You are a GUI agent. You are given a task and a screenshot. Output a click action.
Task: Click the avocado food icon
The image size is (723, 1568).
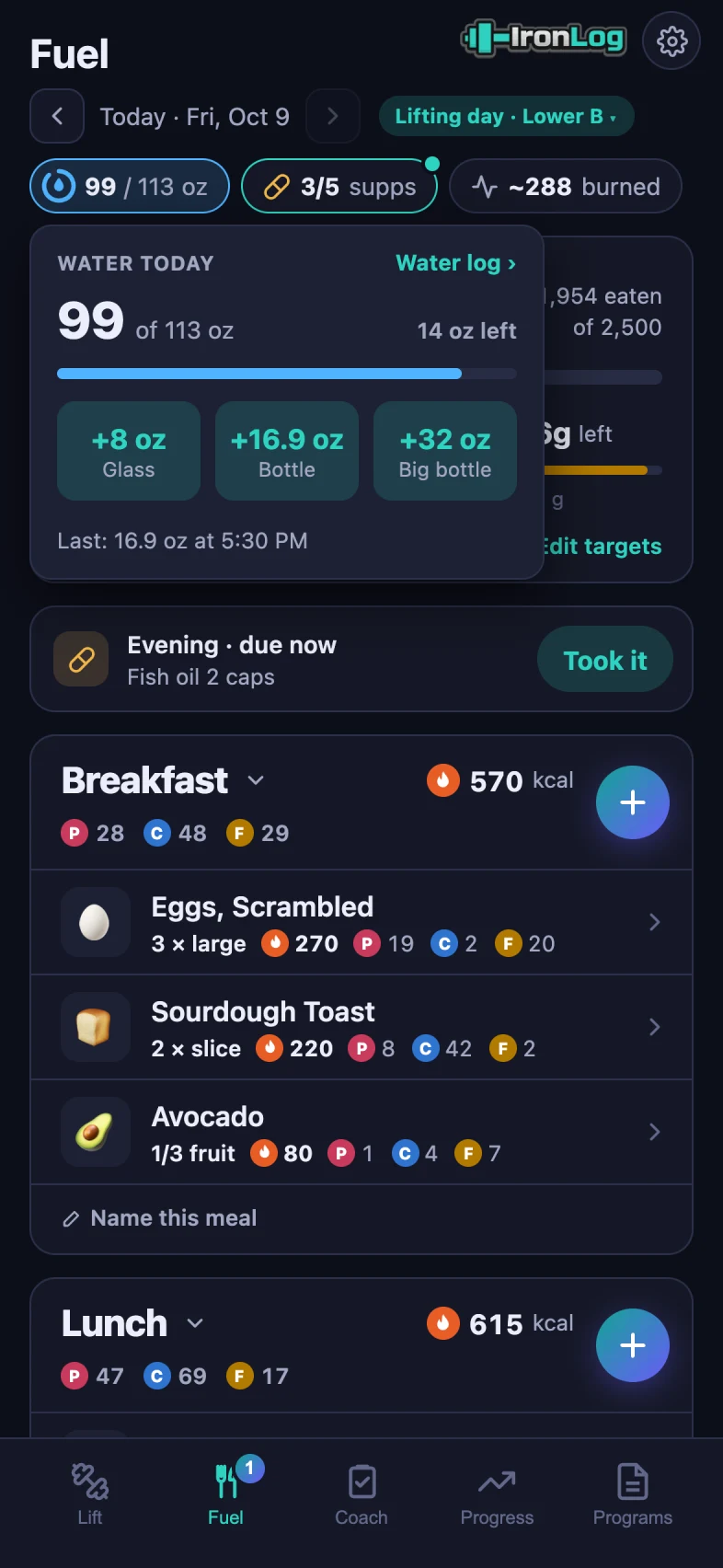(x=95, y=1132)
